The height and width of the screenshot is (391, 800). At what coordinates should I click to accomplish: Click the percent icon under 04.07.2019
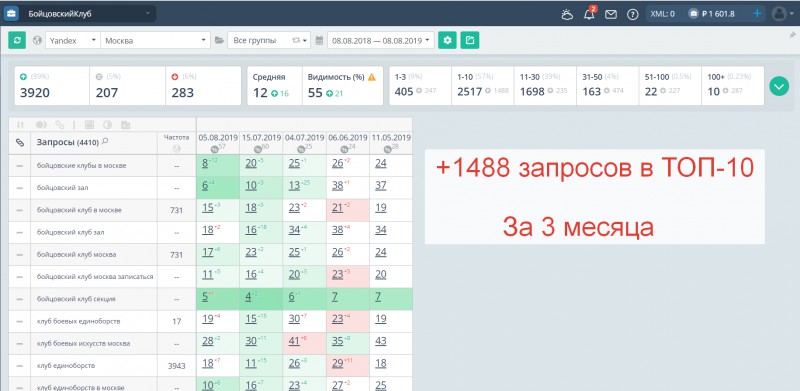tap(302, 149)
